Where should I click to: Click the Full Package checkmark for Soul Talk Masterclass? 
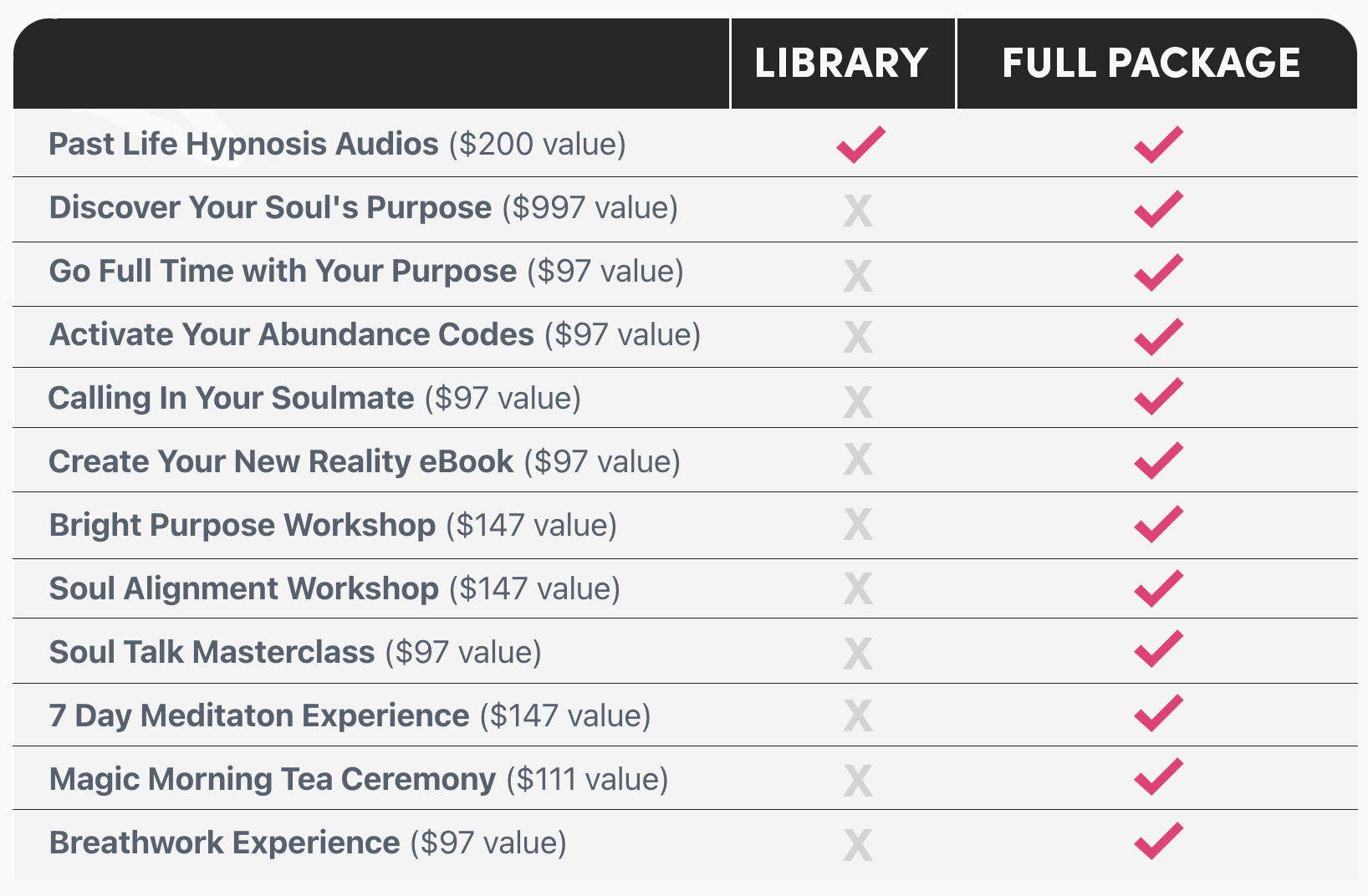(1158, 649)
